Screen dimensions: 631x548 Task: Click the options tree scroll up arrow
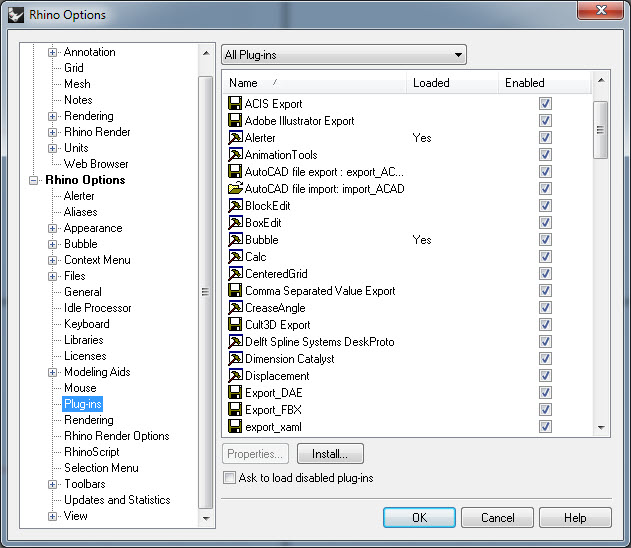pyautogui.click(x=206, y=53)
